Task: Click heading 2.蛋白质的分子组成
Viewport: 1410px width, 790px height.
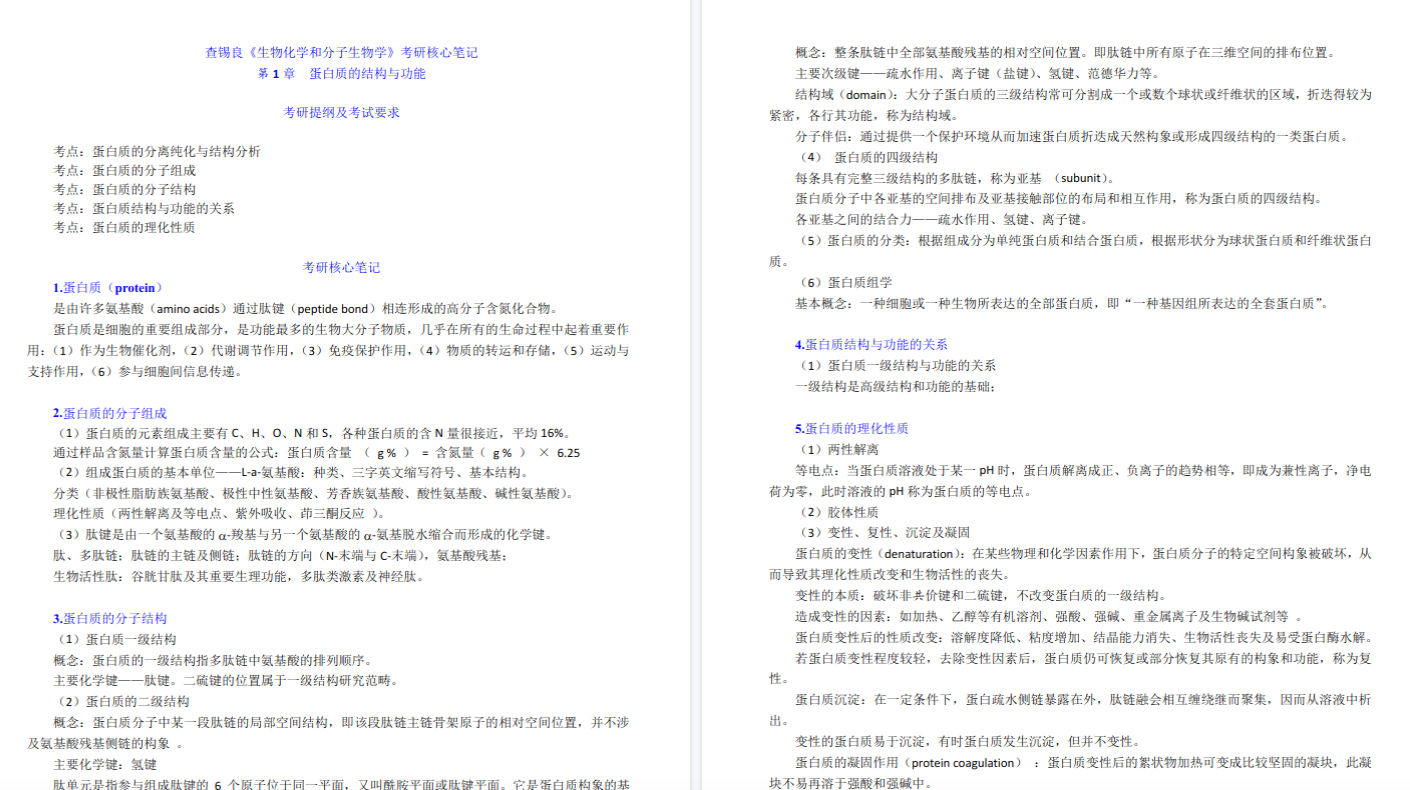Action: click(110, 412)
